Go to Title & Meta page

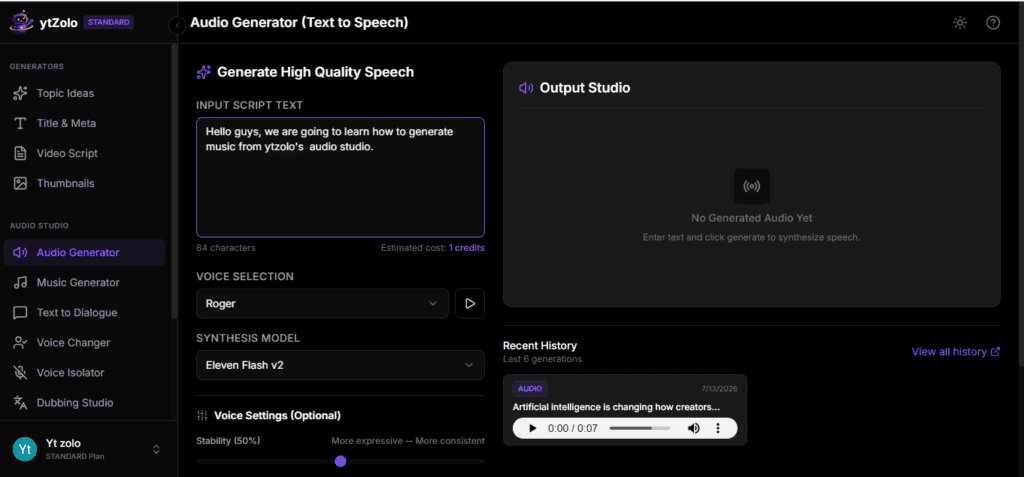click(x=84, y=123)
